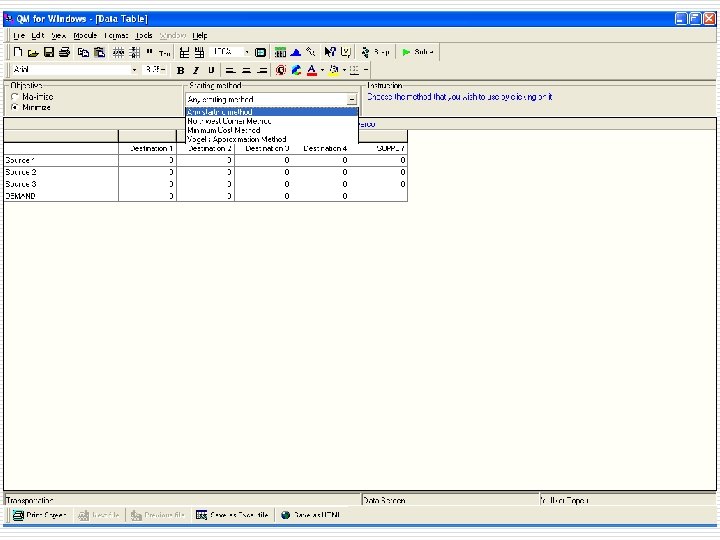Click the first grid-lines toolbar icon
The width and height of the screenshot is (720, 540).
pyautogui.click(x=118, y=52)
